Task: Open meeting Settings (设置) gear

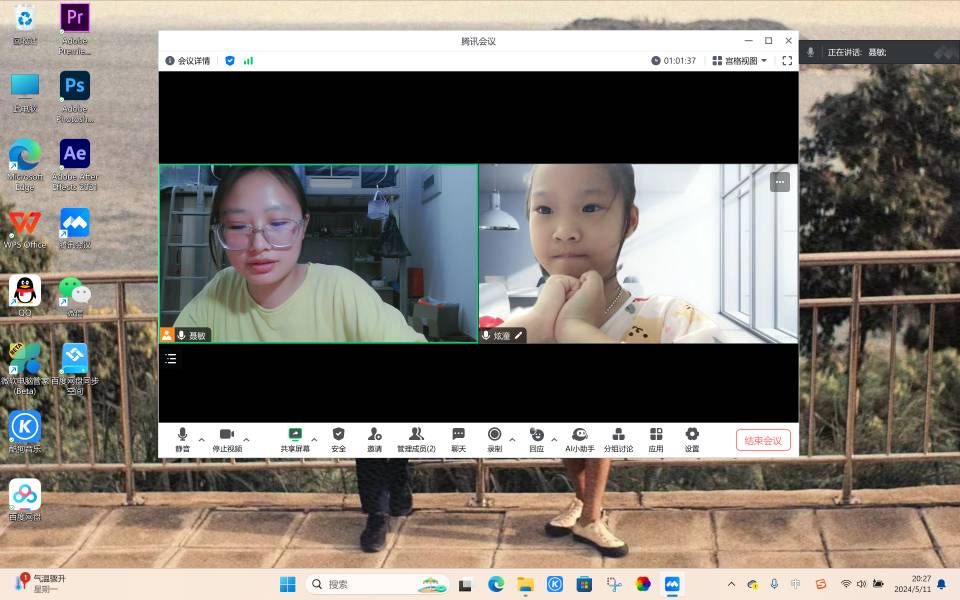Action: 691,439
